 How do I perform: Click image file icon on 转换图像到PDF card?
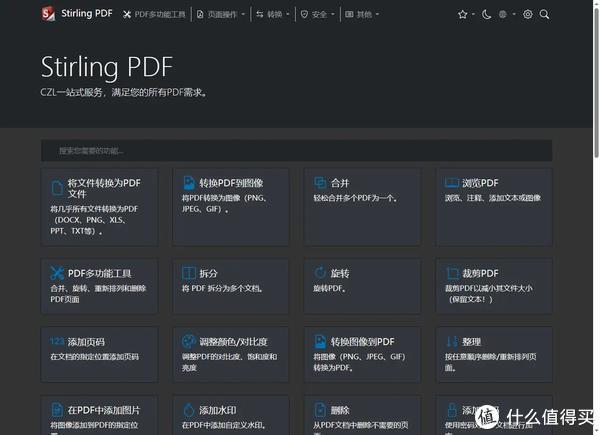tap(320, 341)
